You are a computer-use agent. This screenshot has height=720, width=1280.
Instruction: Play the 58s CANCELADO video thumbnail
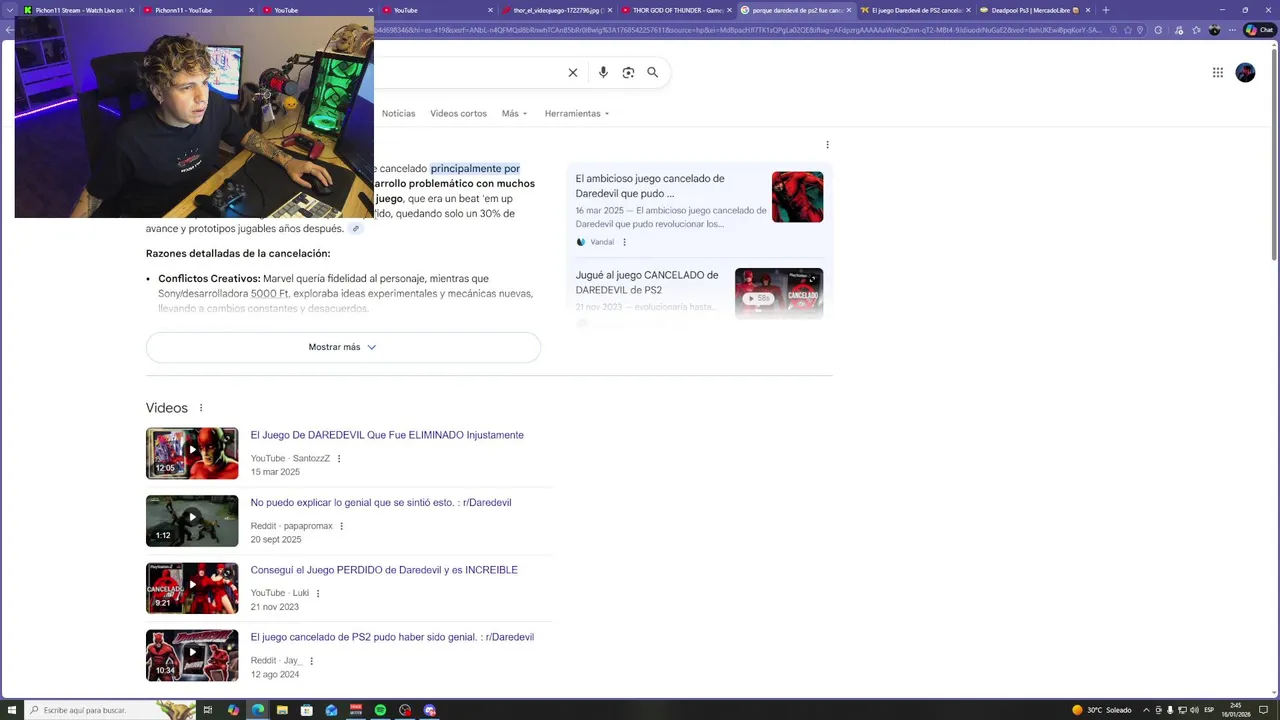click(x=779, y=293)
